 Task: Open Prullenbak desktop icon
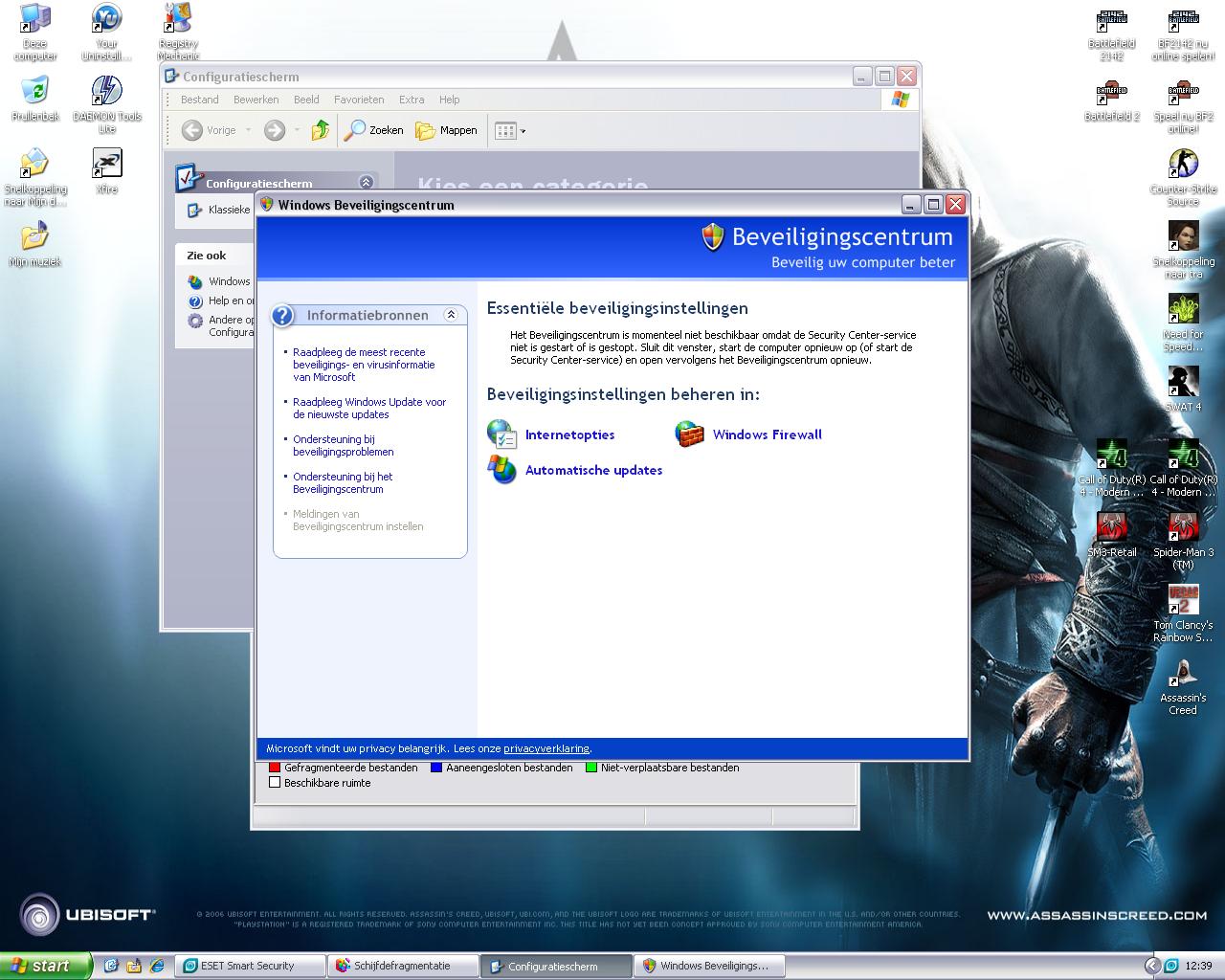35,99
